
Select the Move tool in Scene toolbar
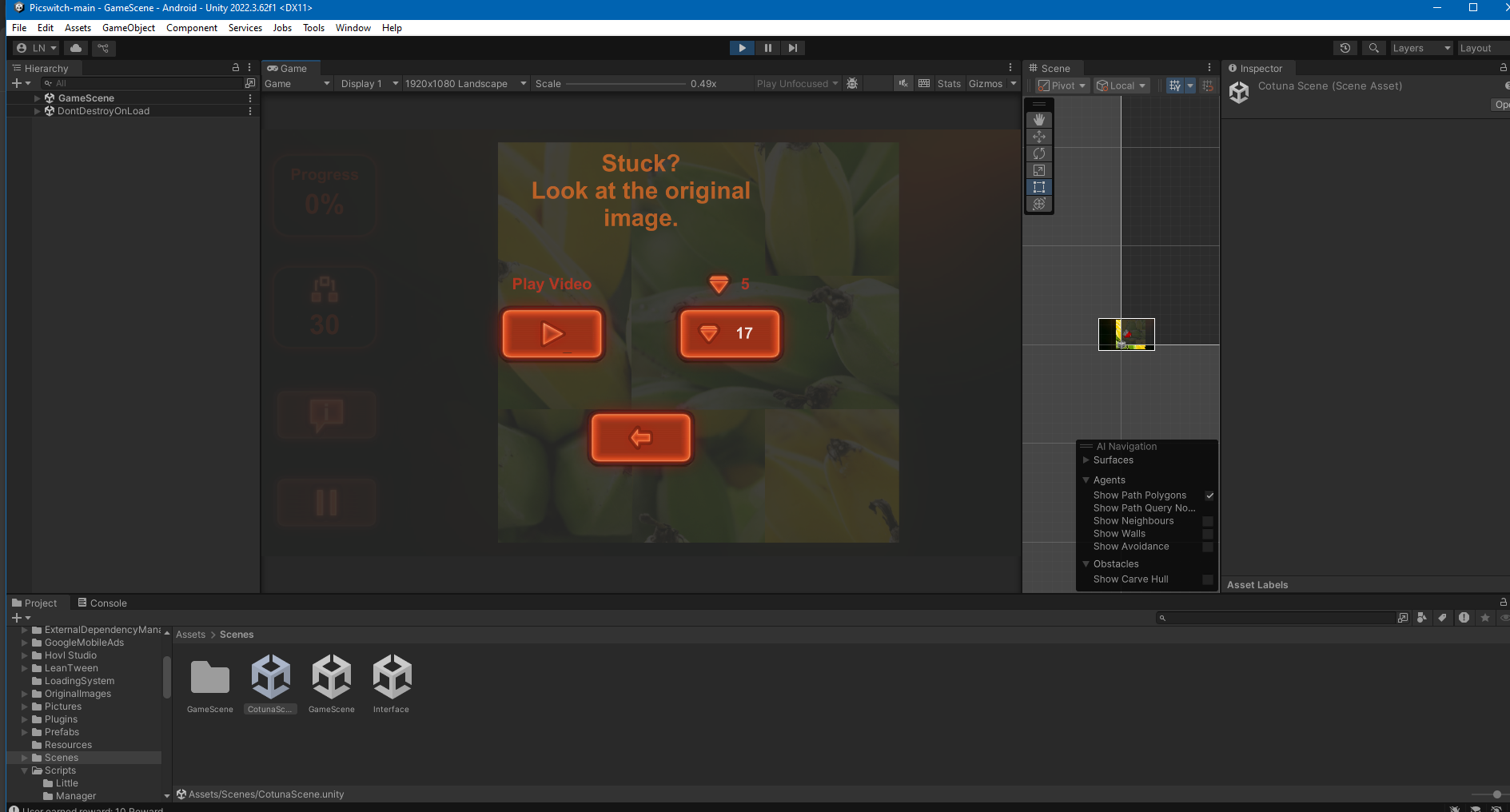[x=1039, y=137]
